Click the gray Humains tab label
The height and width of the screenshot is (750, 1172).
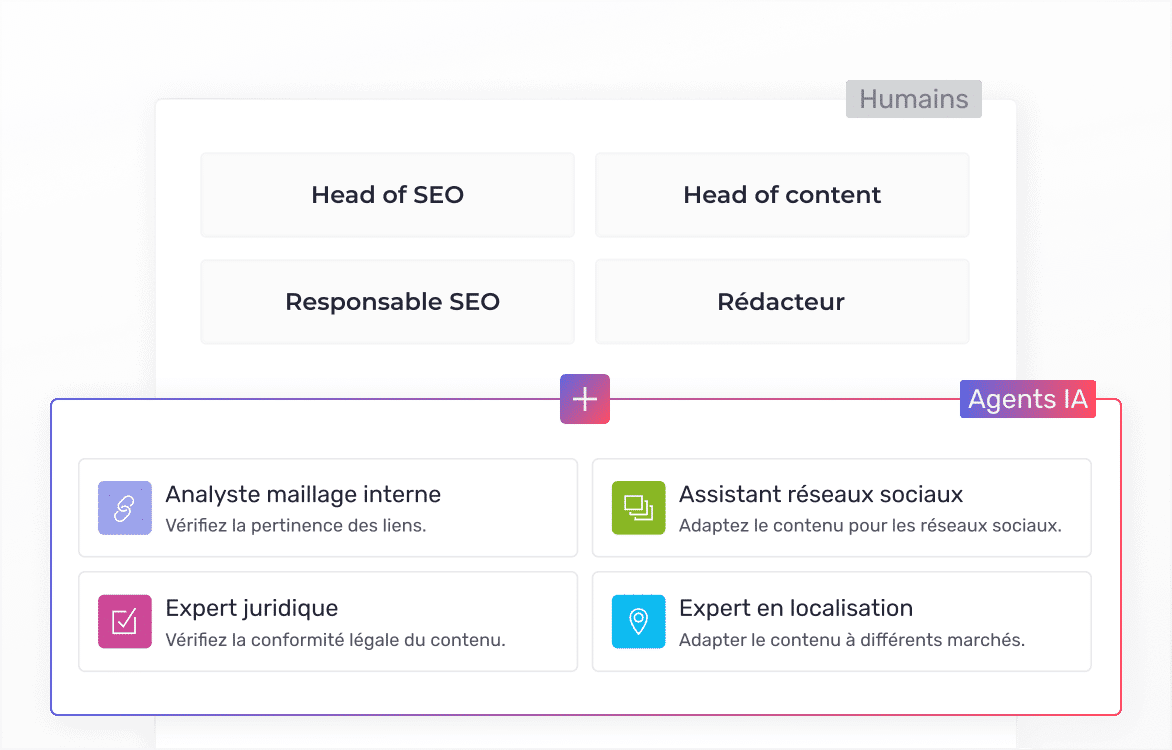coord(913,100)
